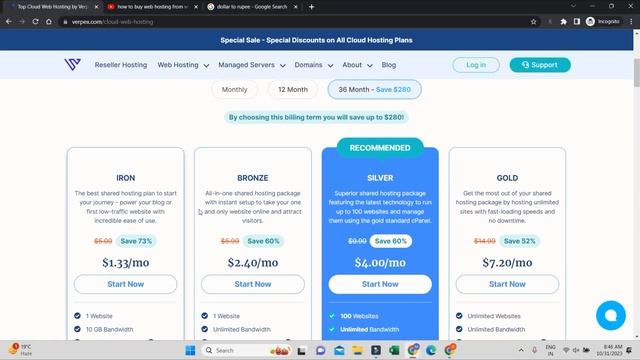640x360 pixels.
Task: Click 100 Websites feature in Silver
Action: pyautogui.click(x=359, y=316)
